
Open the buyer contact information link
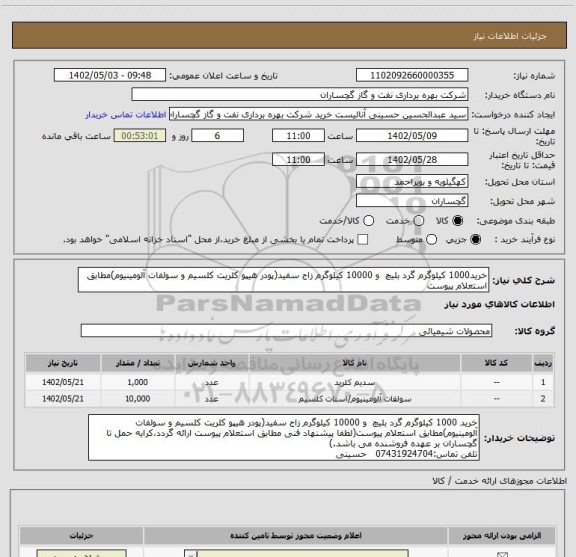pos(126,115)
